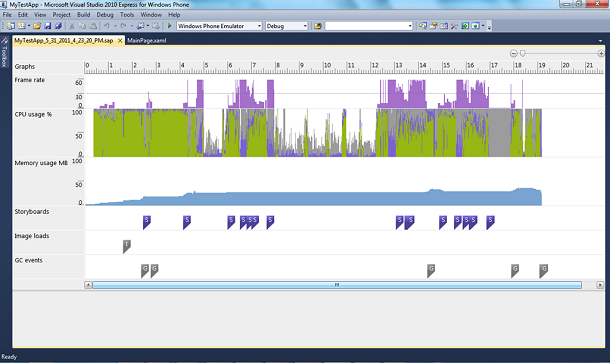This screenshot has height=363, width=610.
Task: Click the Save All toolbar icon
Action: click(58, 26)
